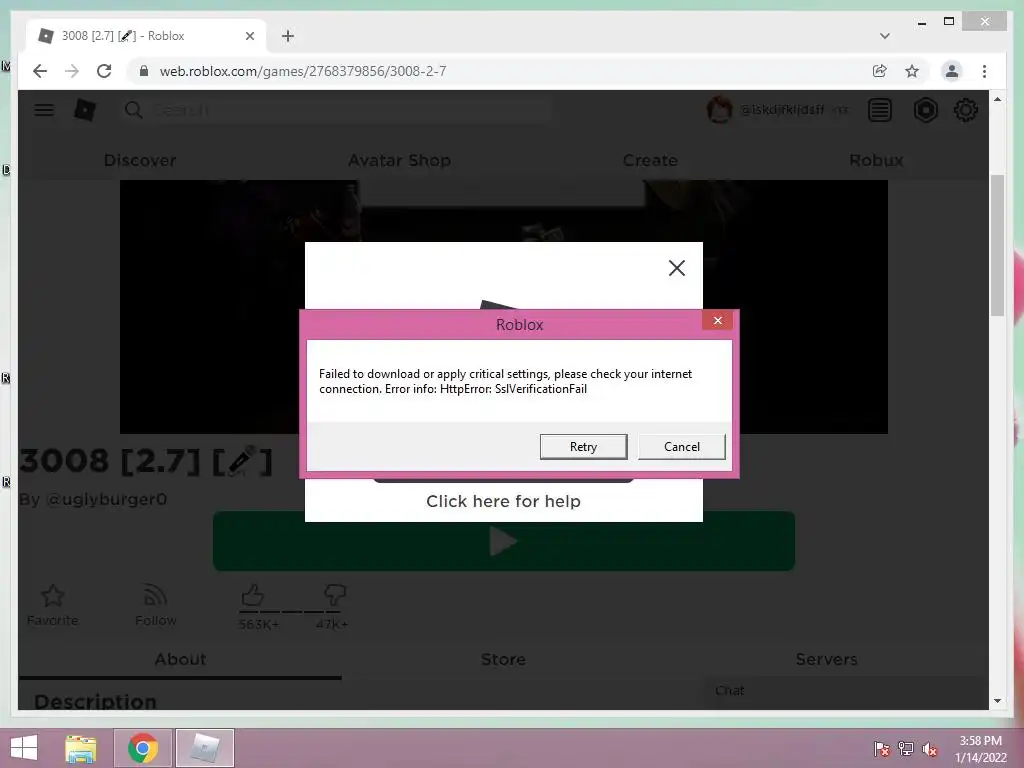The image size is (1024, 768).
Task: Click the Roblox logo home icon
Action: [85, 110]
